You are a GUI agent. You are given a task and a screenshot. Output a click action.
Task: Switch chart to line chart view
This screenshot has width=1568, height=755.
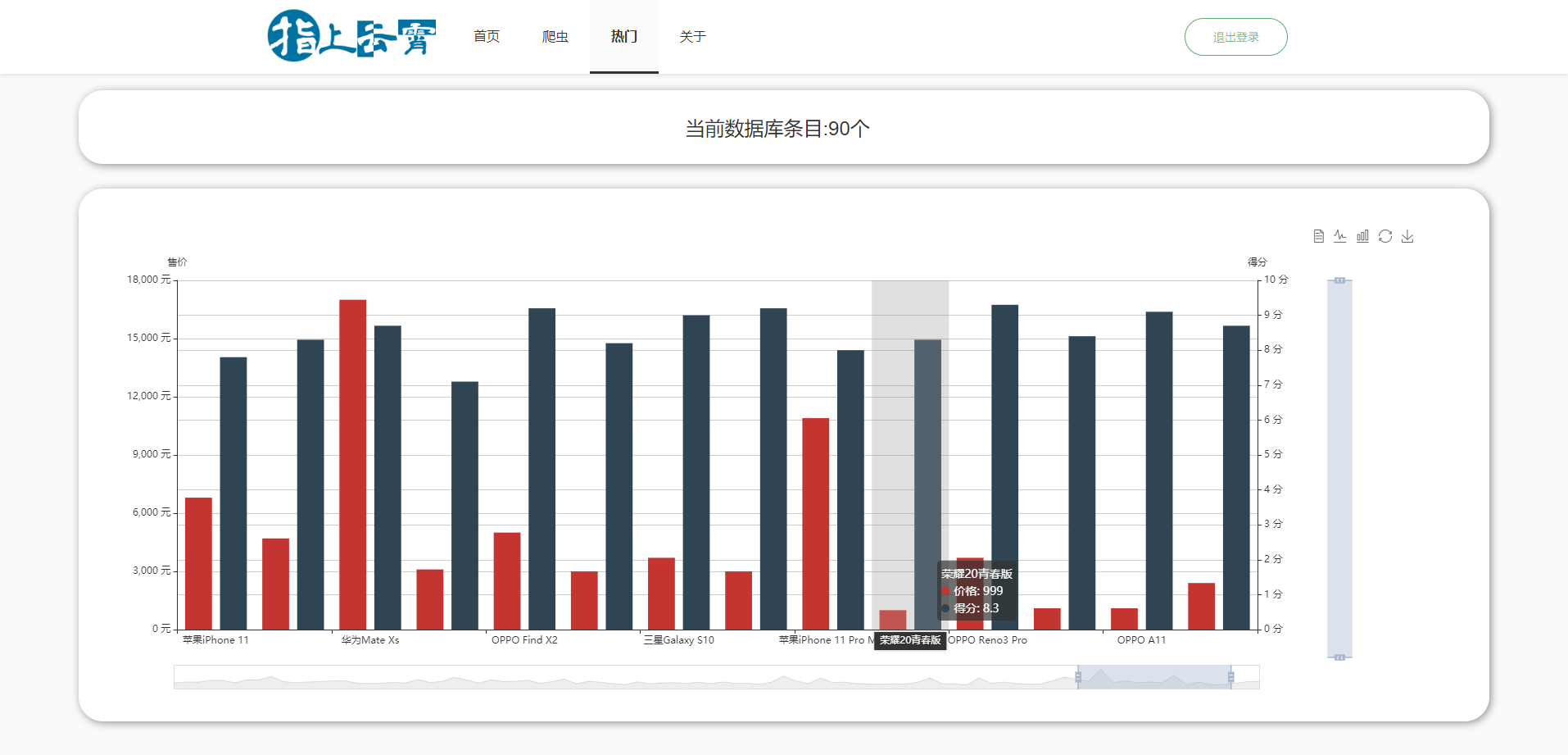[x=1340, y=236]
